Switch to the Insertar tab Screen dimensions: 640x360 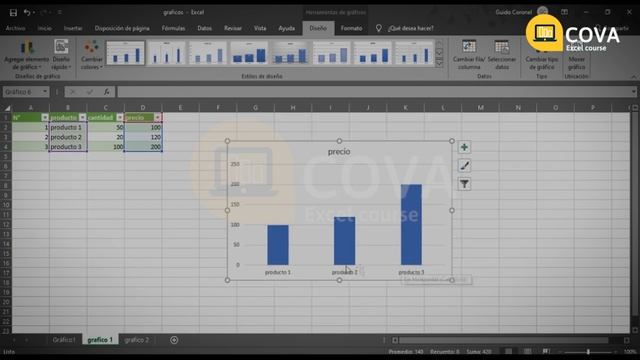(x=73, y=28)
